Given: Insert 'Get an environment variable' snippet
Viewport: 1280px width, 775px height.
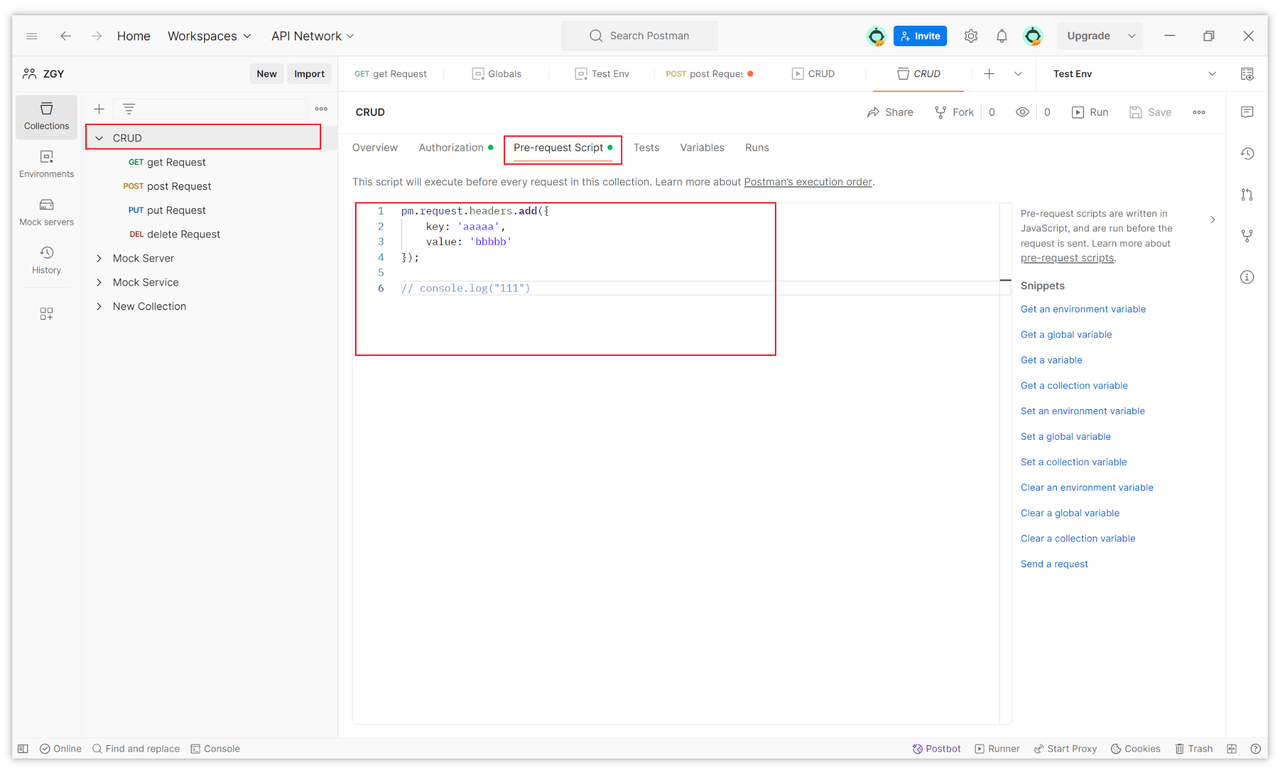Looking at the screenshot, I should (1083, 309).
